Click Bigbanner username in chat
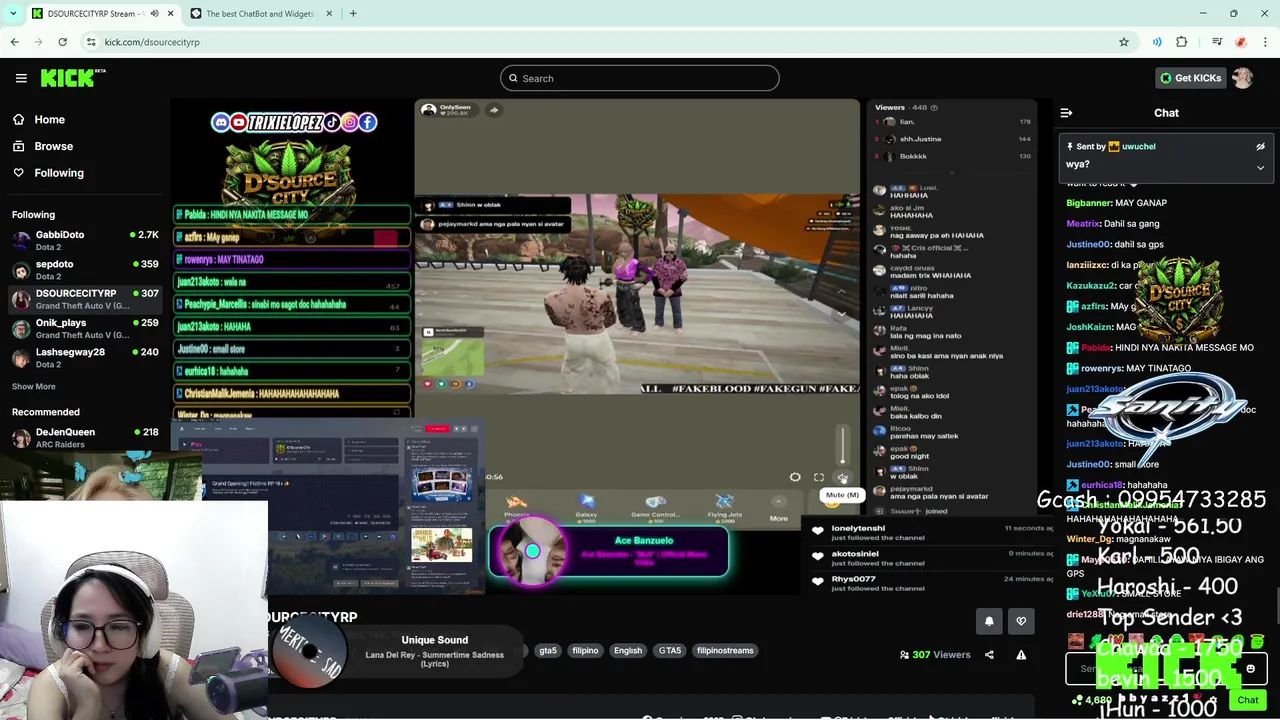Viewport: 1280px width, 720px height. (x=1089, y=203)
